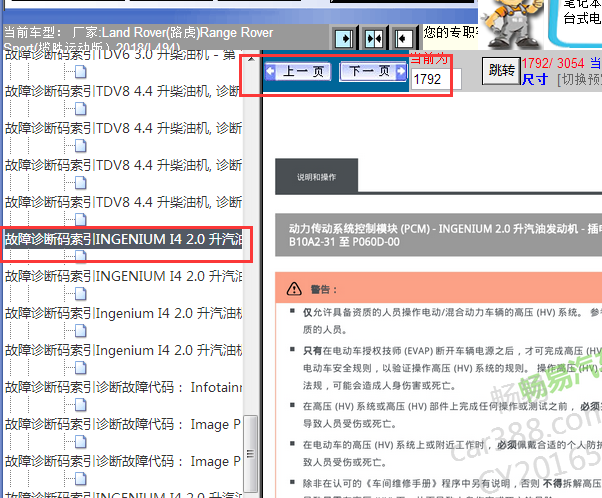Click the right-arrow pane layout icon
The width and height of the screenshot is (602, 498).
(x=344, y=38)
